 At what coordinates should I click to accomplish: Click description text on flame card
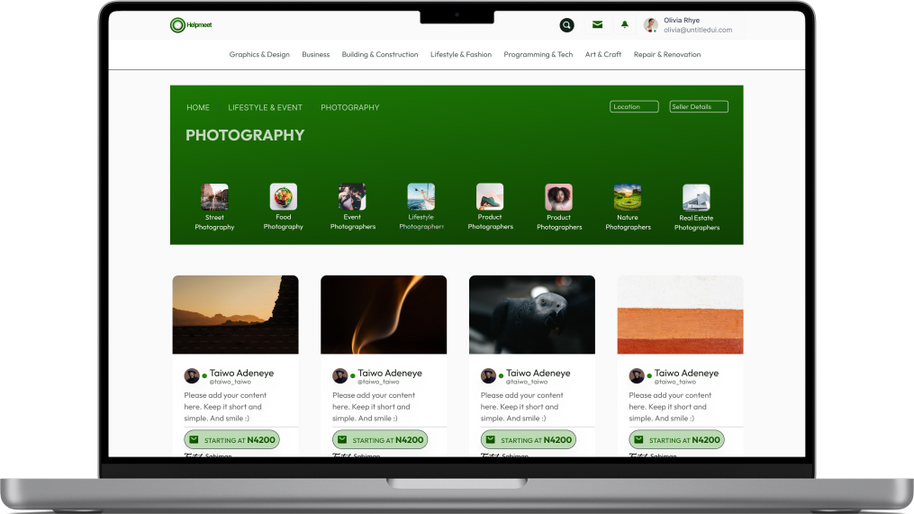click(x=374, y=407)
